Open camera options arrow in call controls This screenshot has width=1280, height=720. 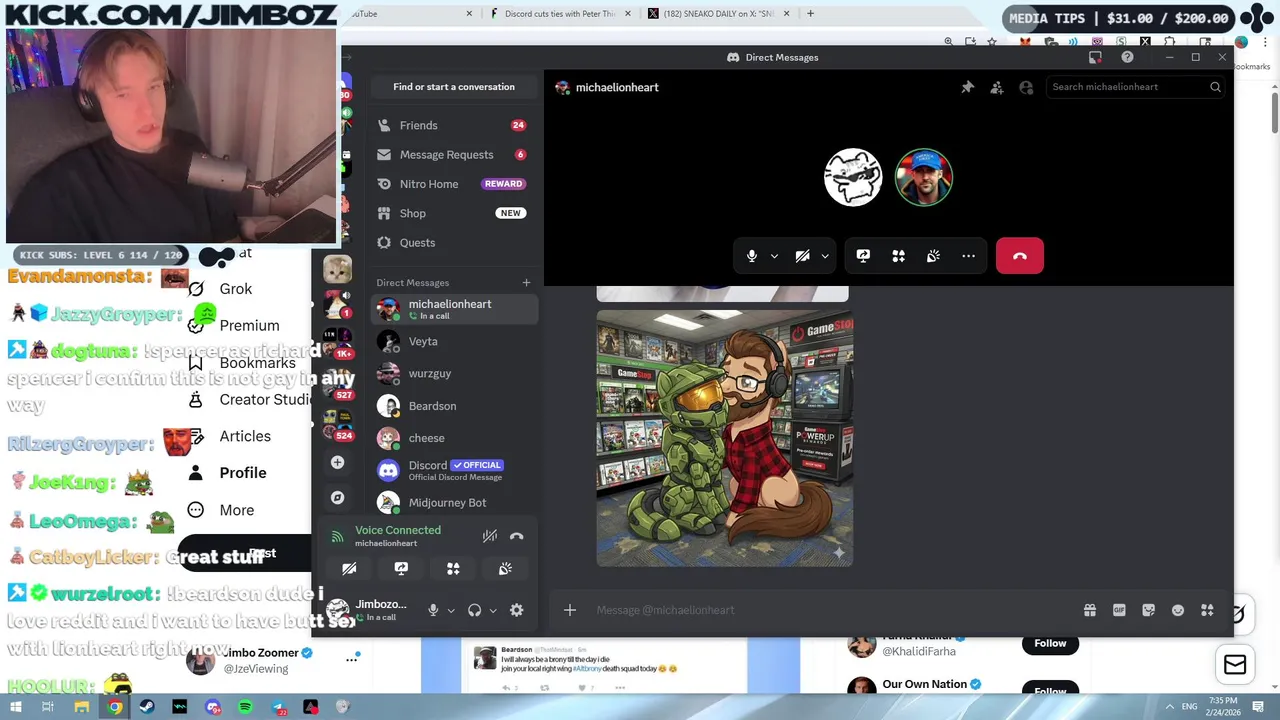tap(825, 256)
